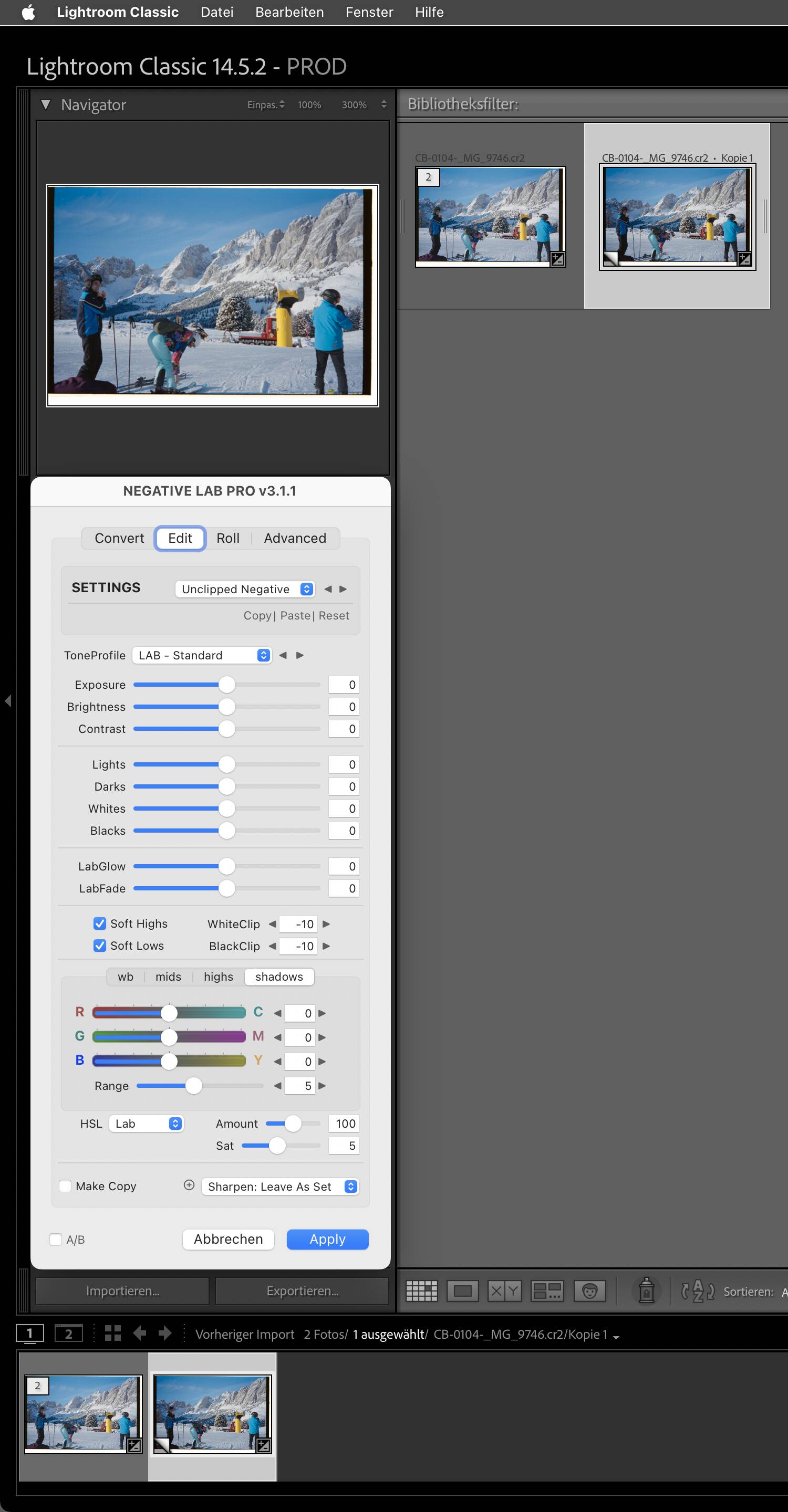Open the Datei menu

(216, 12)
